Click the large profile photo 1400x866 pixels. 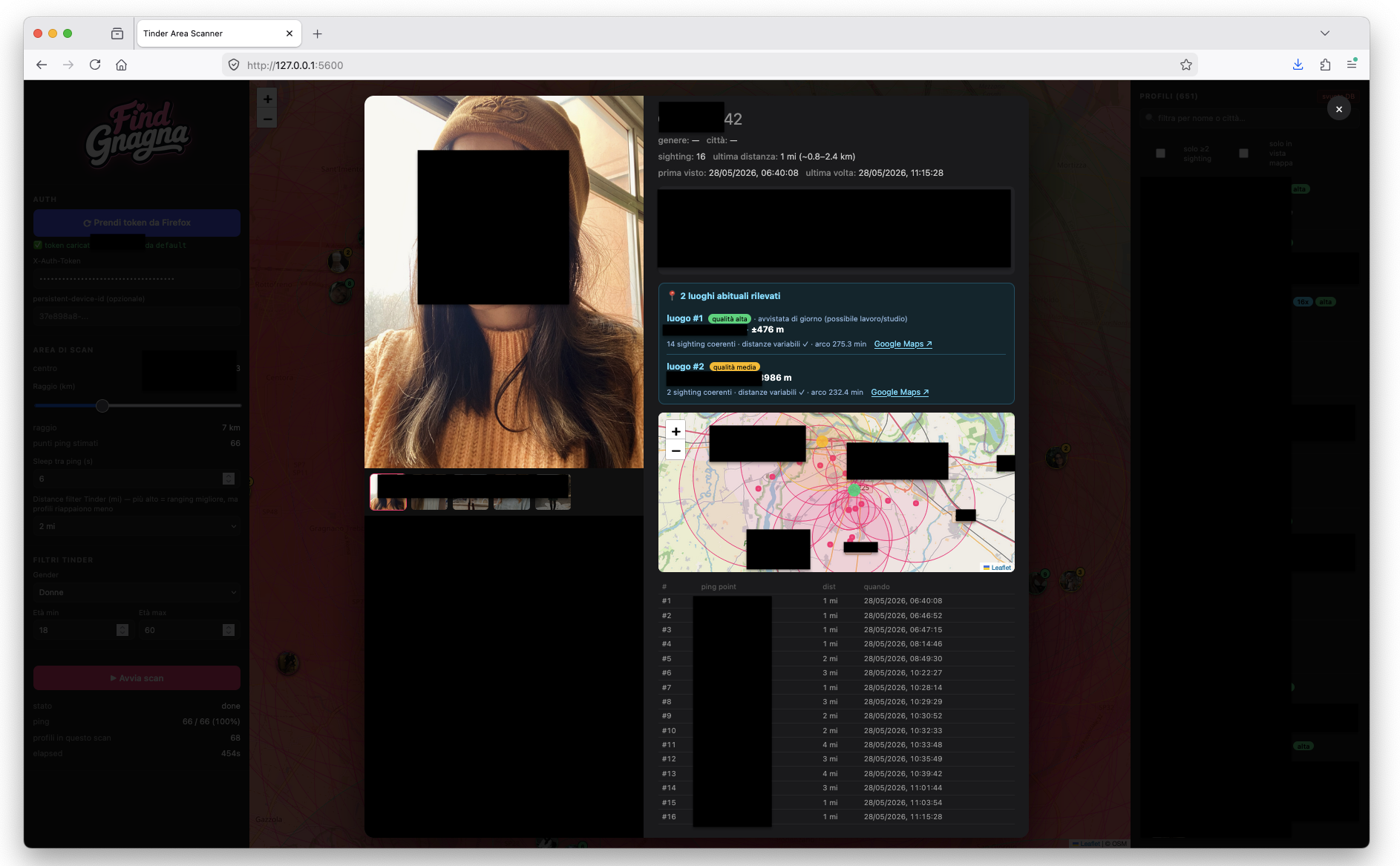(504, 282)
